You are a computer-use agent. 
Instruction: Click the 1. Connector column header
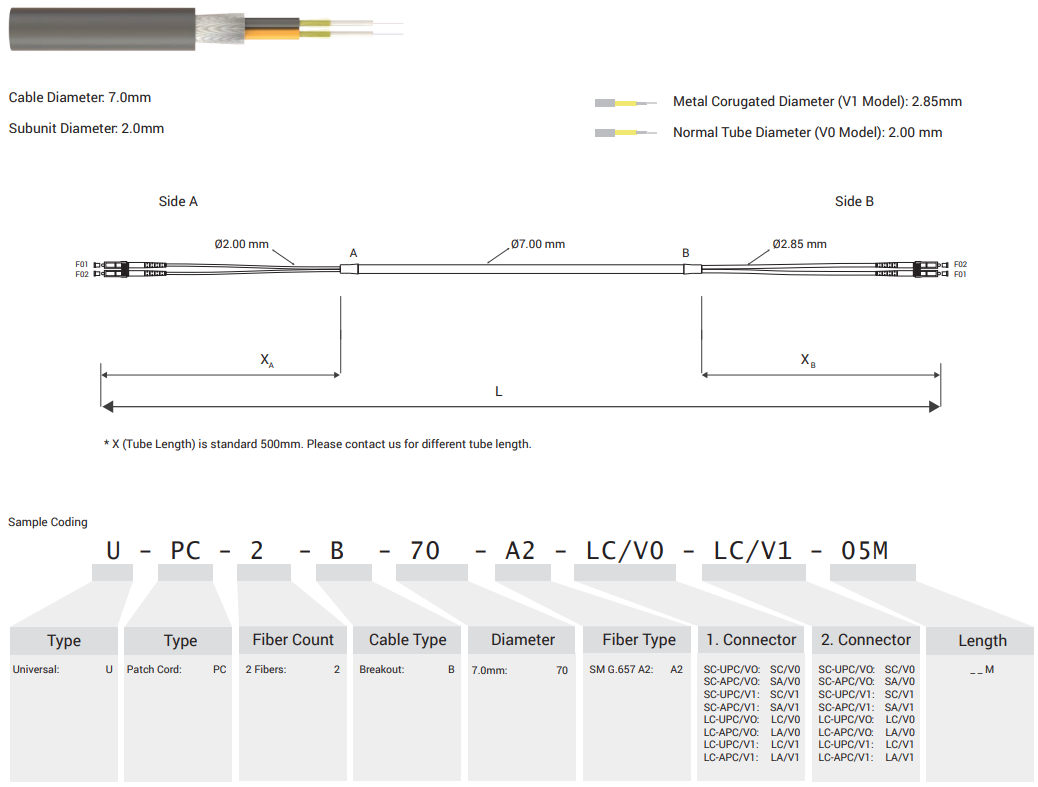[x=751, y=640]
